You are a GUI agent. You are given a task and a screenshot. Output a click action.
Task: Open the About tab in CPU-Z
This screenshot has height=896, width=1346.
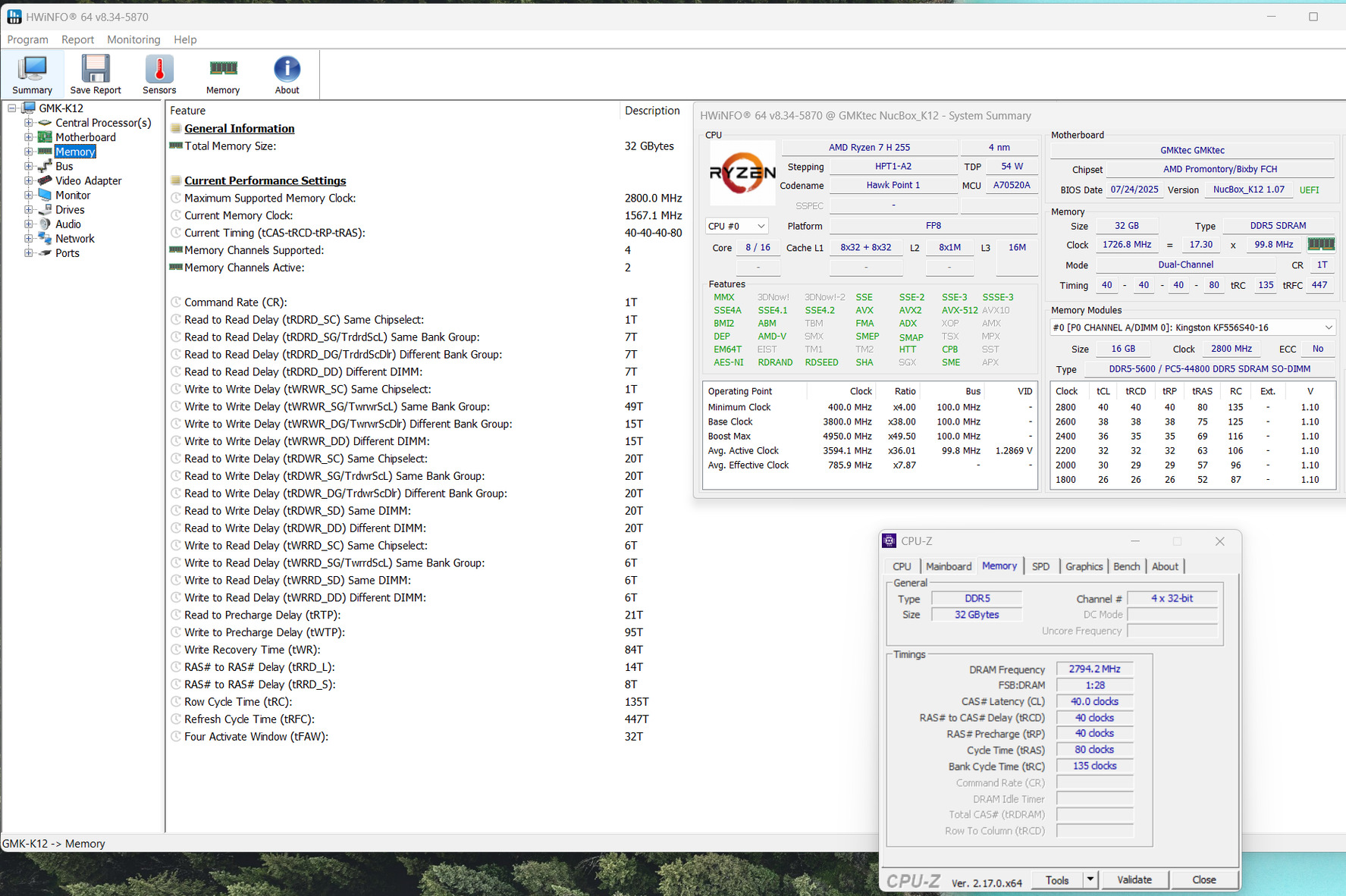click(1165, 566)
